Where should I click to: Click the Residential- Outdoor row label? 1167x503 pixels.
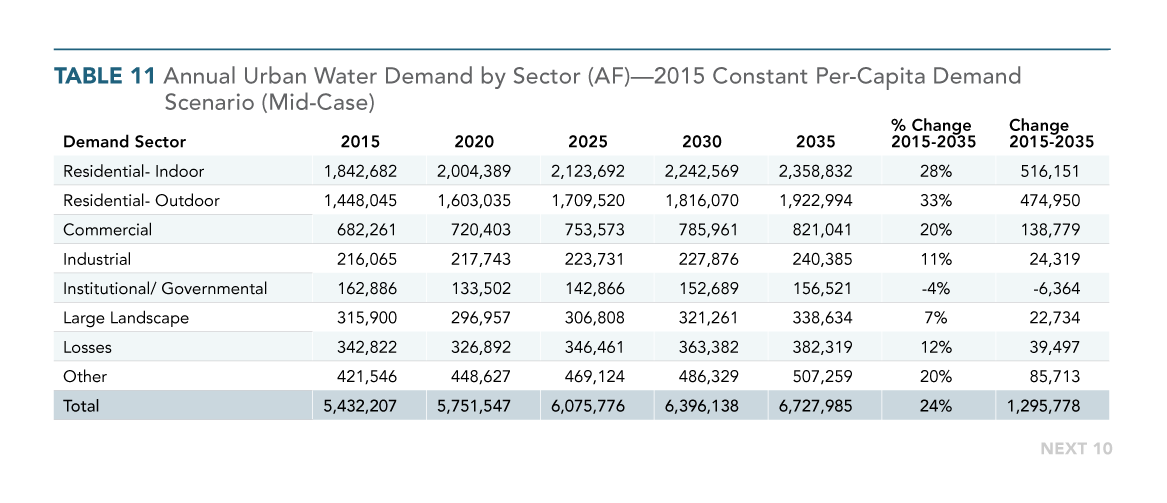click(141, 200)
